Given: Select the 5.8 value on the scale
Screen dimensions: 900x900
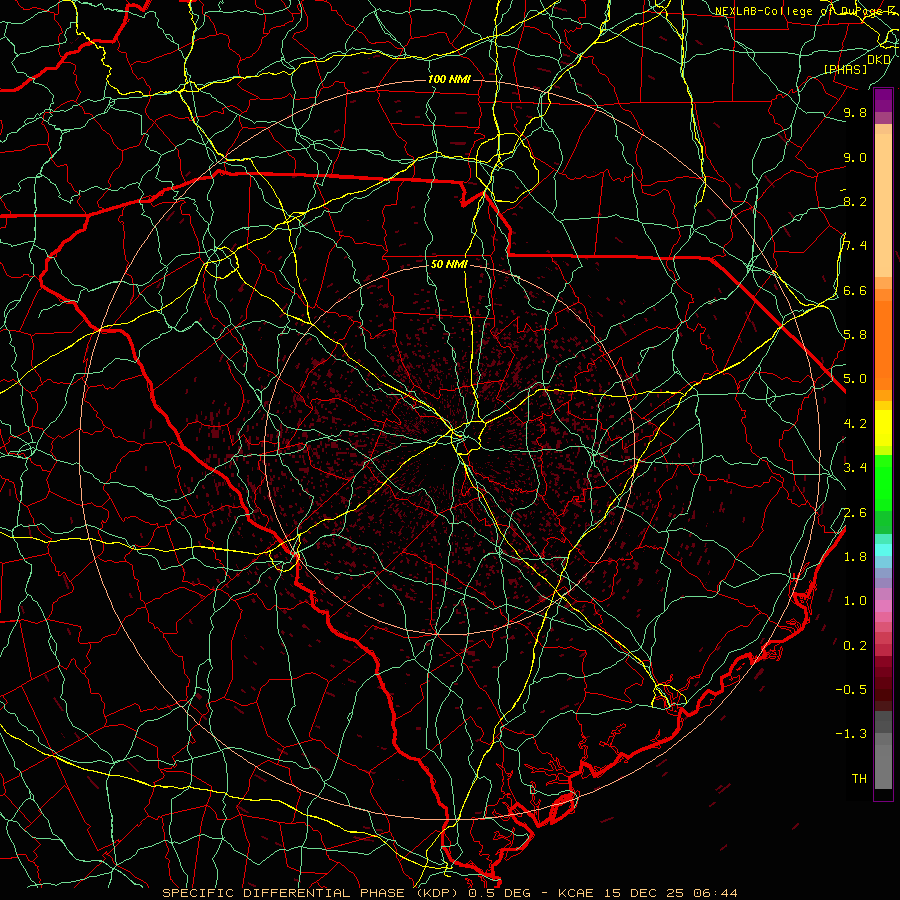Looking at the screenshot, I should tap(855, 335).
